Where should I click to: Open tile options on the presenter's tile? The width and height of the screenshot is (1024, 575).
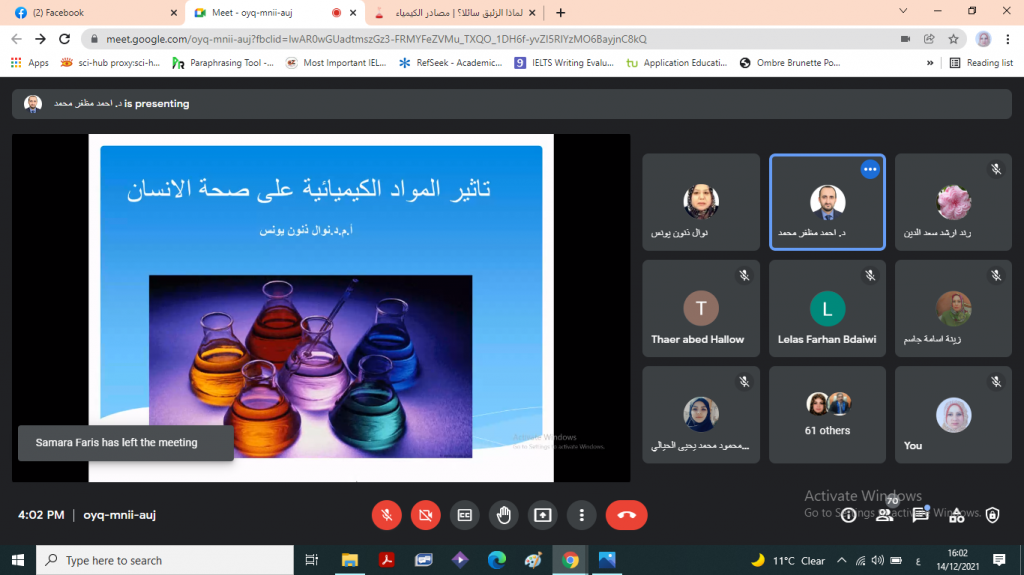[869, 170]
